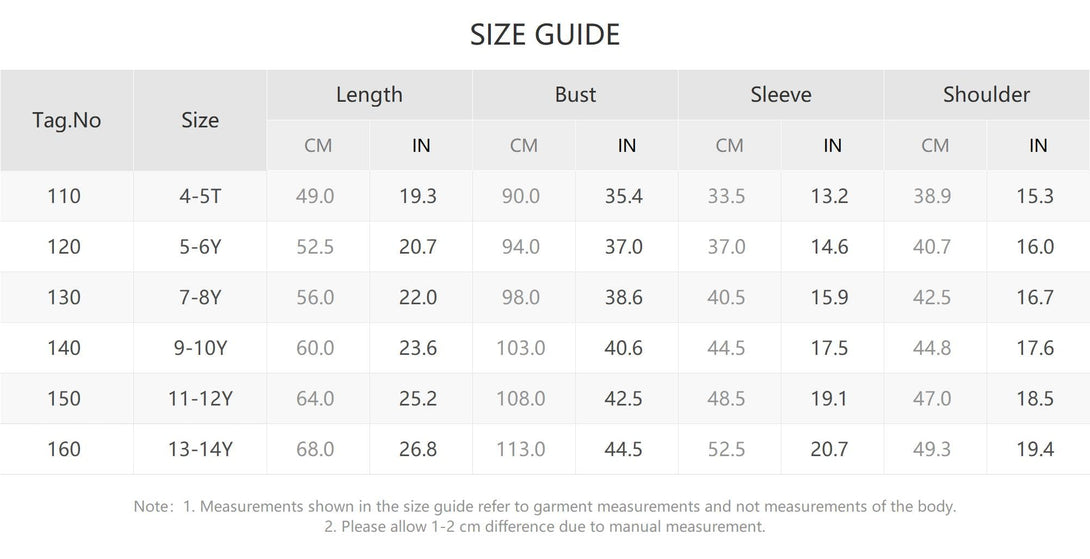Click the 7-8Y size cell

pyautogui.click(x=200, y=298)
